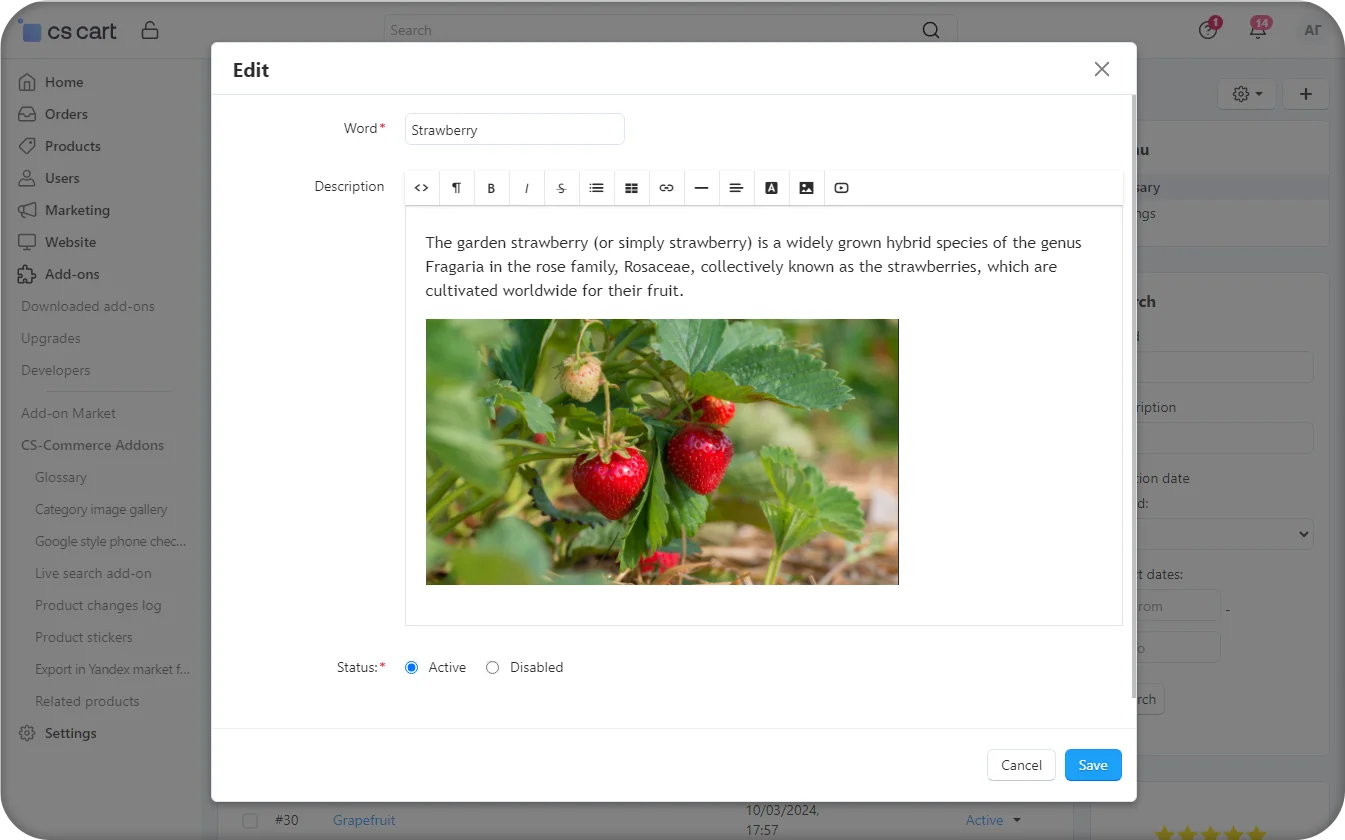
Task: Apply bold formatting in description editor
Action: [491, 188]
